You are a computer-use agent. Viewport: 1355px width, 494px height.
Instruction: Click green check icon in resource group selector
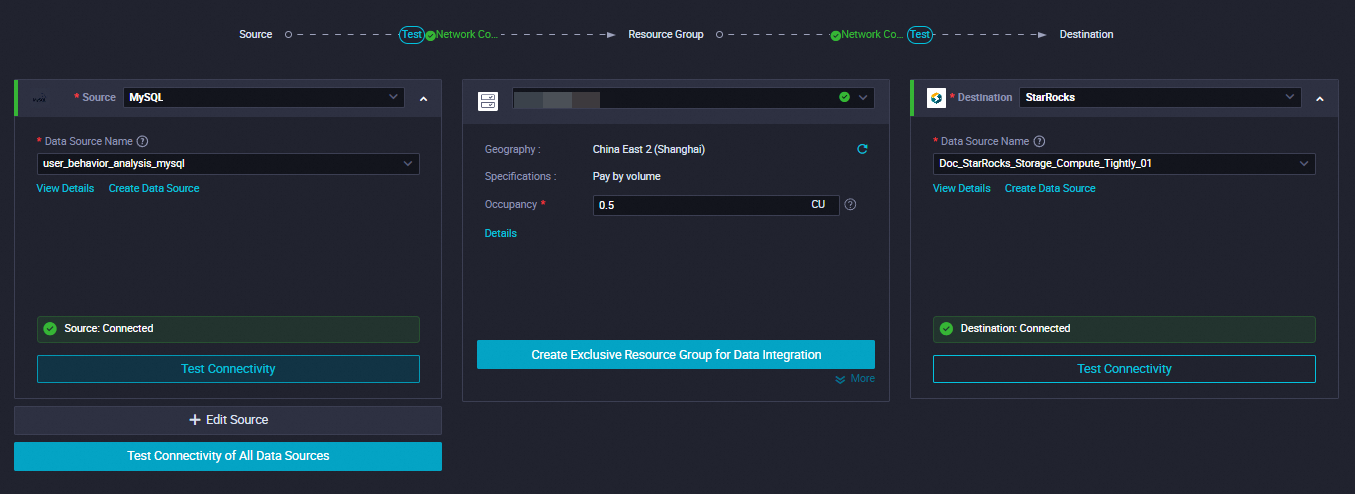pos(844,98)
